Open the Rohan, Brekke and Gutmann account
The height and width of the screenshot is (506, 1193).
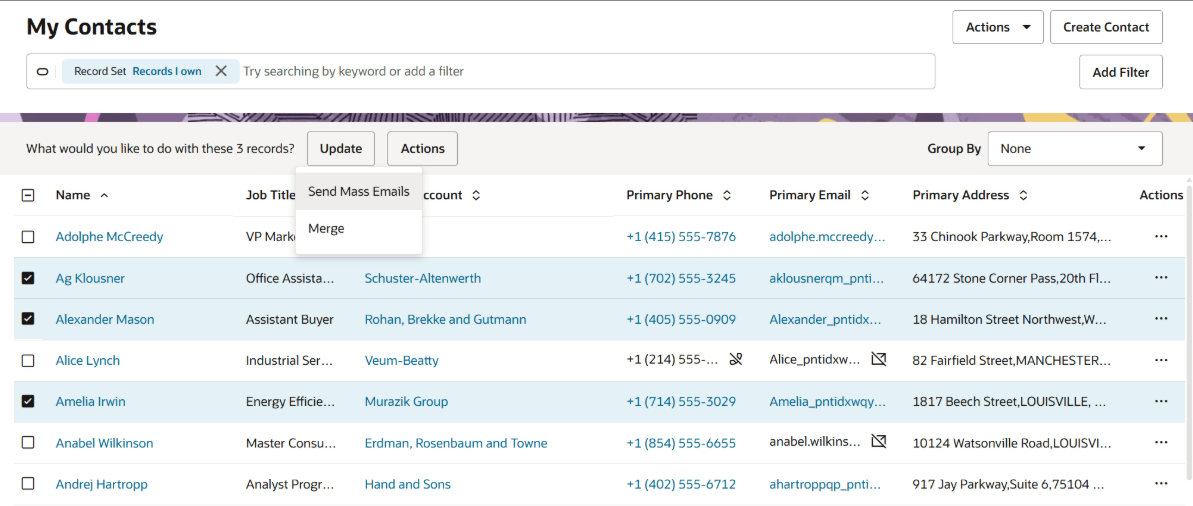445,319
